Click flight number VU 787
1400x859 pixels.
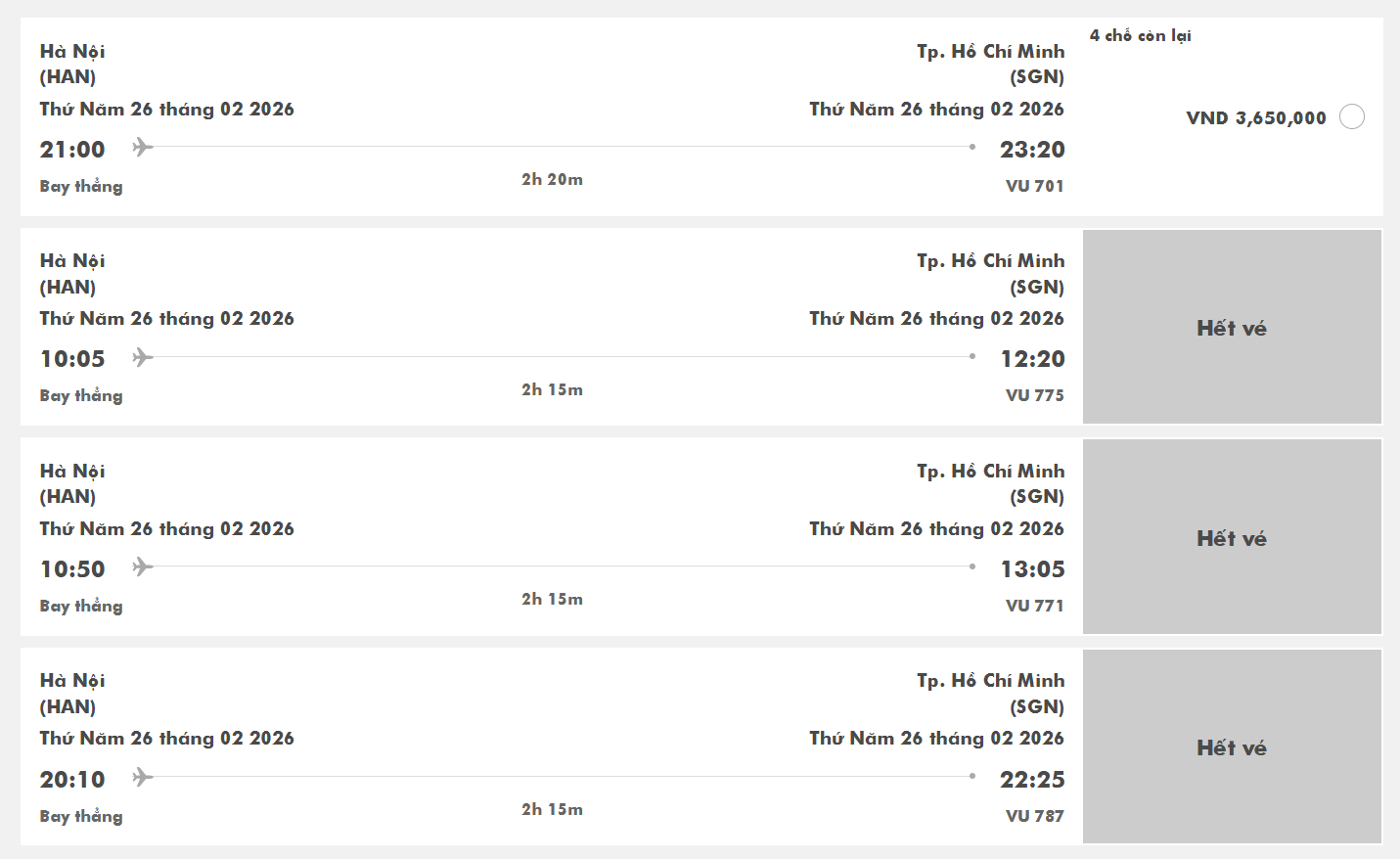1034,816
